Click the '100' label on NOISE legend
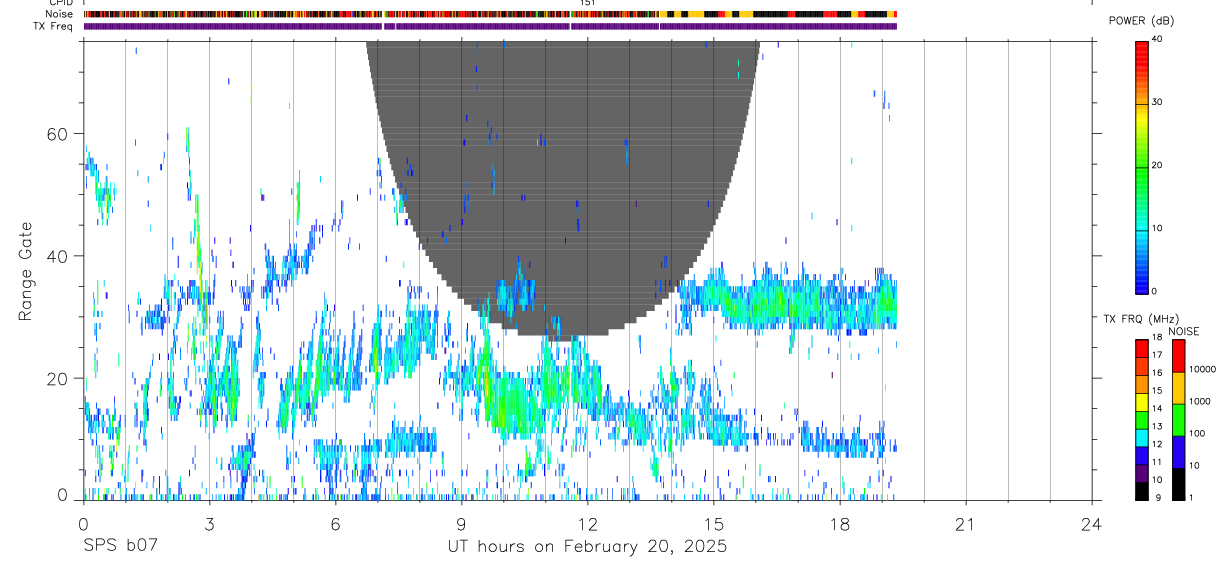 pyautogui.click(x=1197, y=433)
